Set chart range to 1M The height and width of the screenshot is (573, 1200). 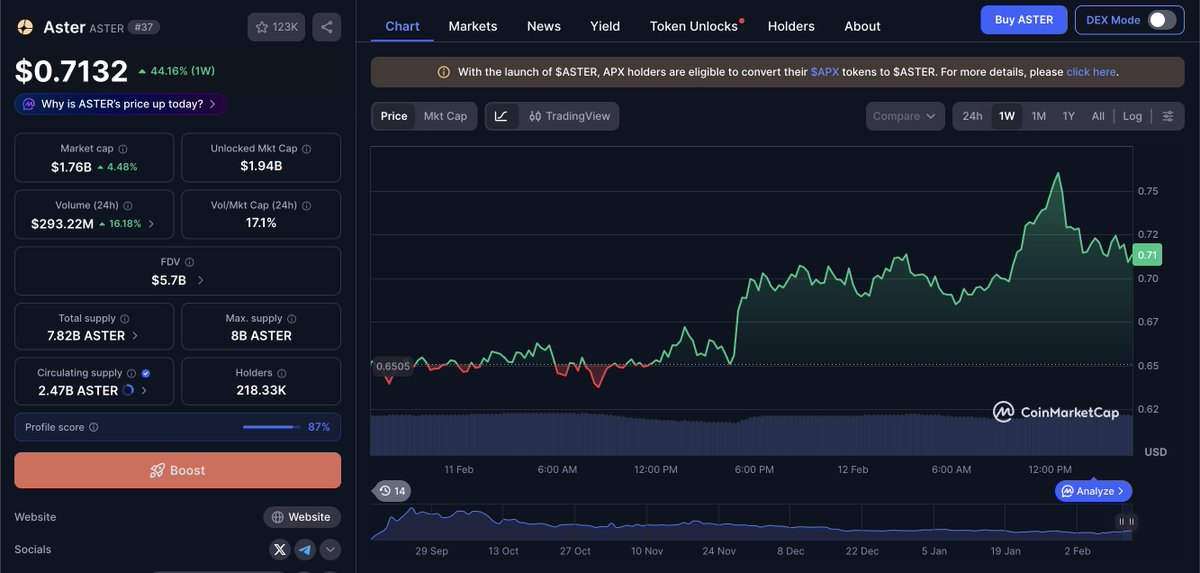click(1039, 116)
